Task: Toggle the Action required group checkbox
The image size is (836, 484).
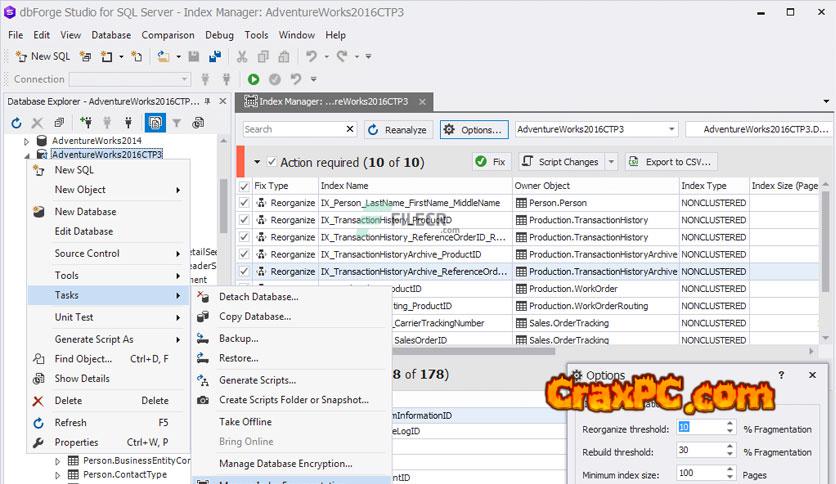Action: pos(271,162)
